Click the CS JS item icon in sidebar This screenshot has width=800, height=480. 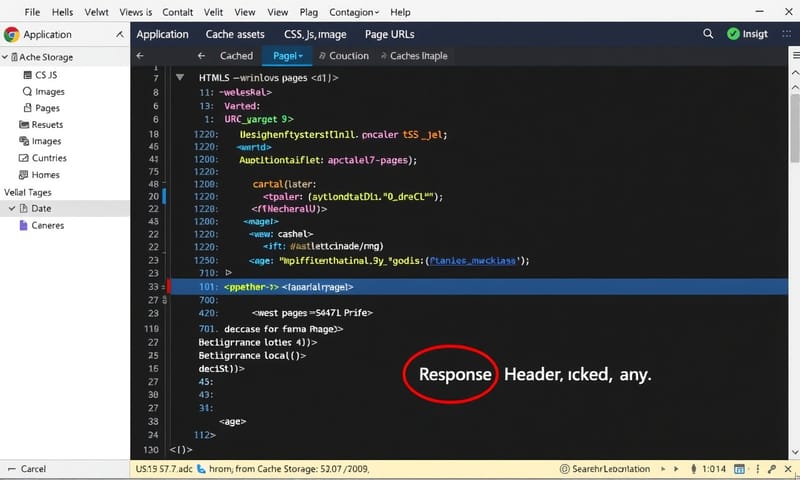tap(25, 74)
